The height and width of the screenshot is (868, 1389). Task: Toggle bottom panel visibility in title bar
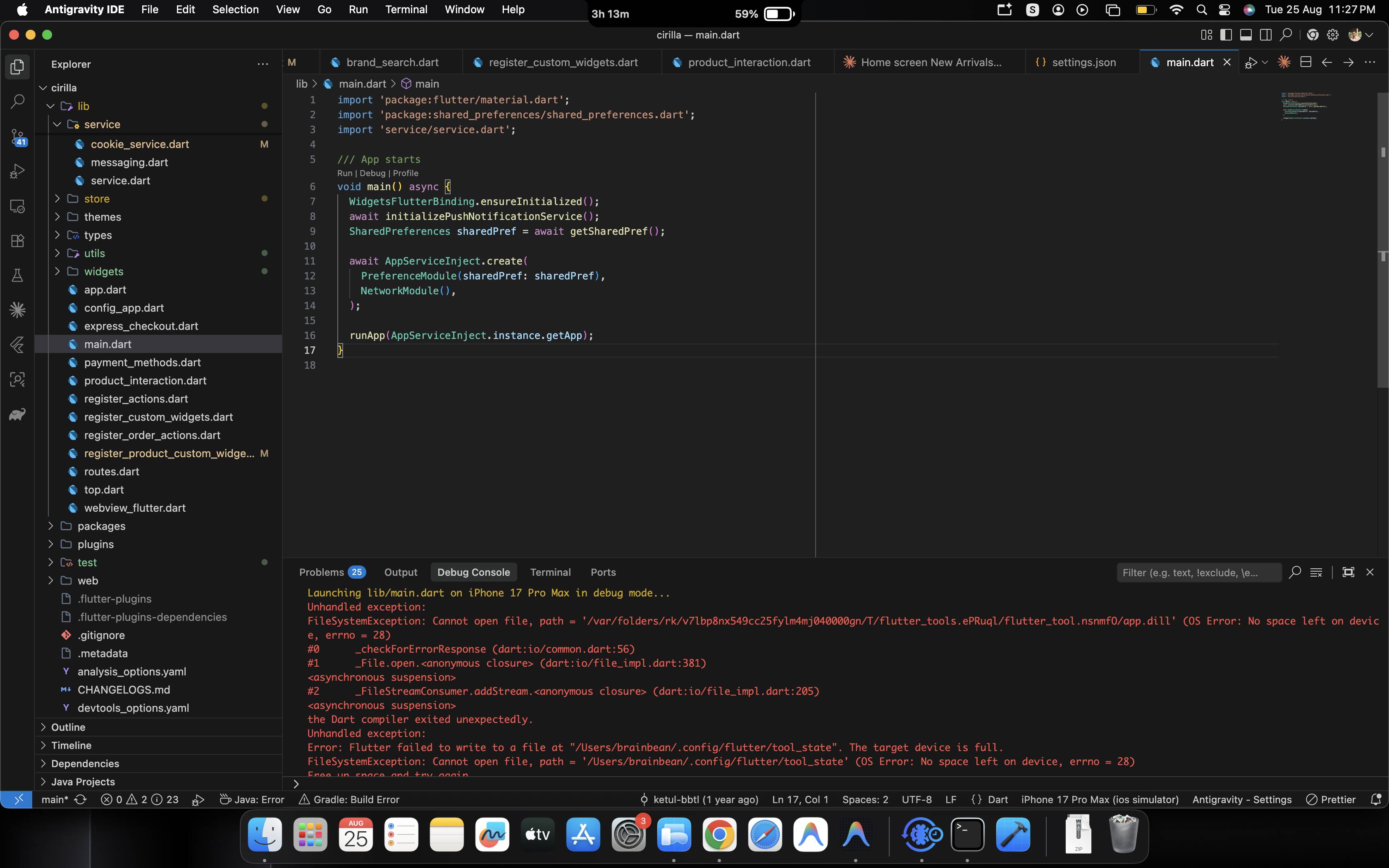pyautogui.click(x=1246, y=35)
